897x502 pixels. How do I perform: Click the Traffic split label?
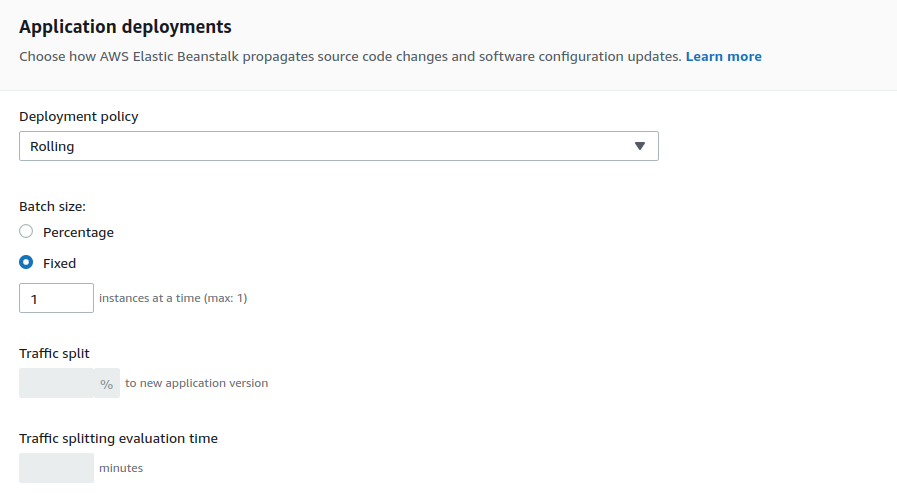(x=54, y=353)
